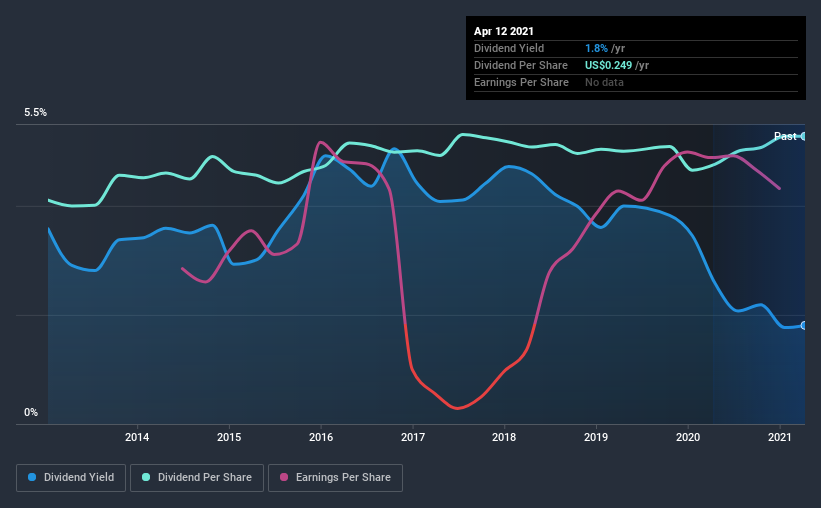Select the 2018 x-axis label
Image resolution: width=821 pixels, height=508 pixels.
(504, 437)
